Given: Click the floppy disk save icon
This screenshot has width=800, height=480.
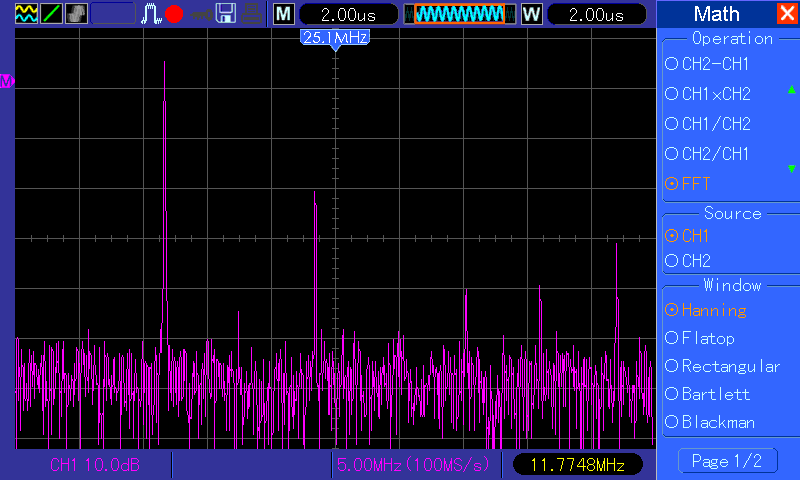Looking at the screenshot, I should (x=226, y=14).
